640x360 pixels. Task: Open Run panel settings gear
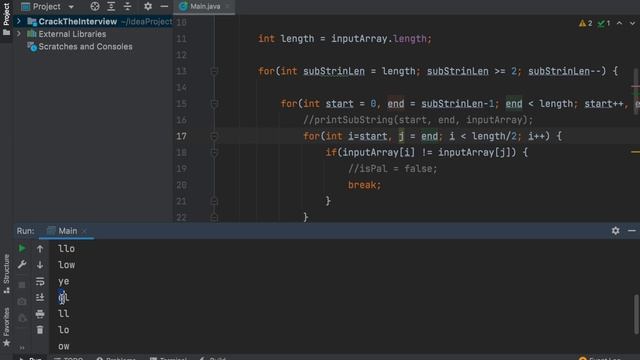click(616, 231)
